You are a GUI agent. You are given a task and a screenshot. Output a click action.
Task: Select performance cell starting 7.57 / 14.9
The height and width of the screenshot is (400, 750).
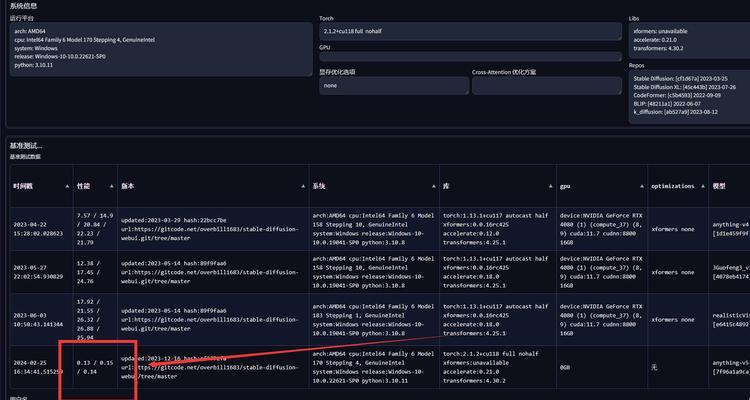coord(95,229)
